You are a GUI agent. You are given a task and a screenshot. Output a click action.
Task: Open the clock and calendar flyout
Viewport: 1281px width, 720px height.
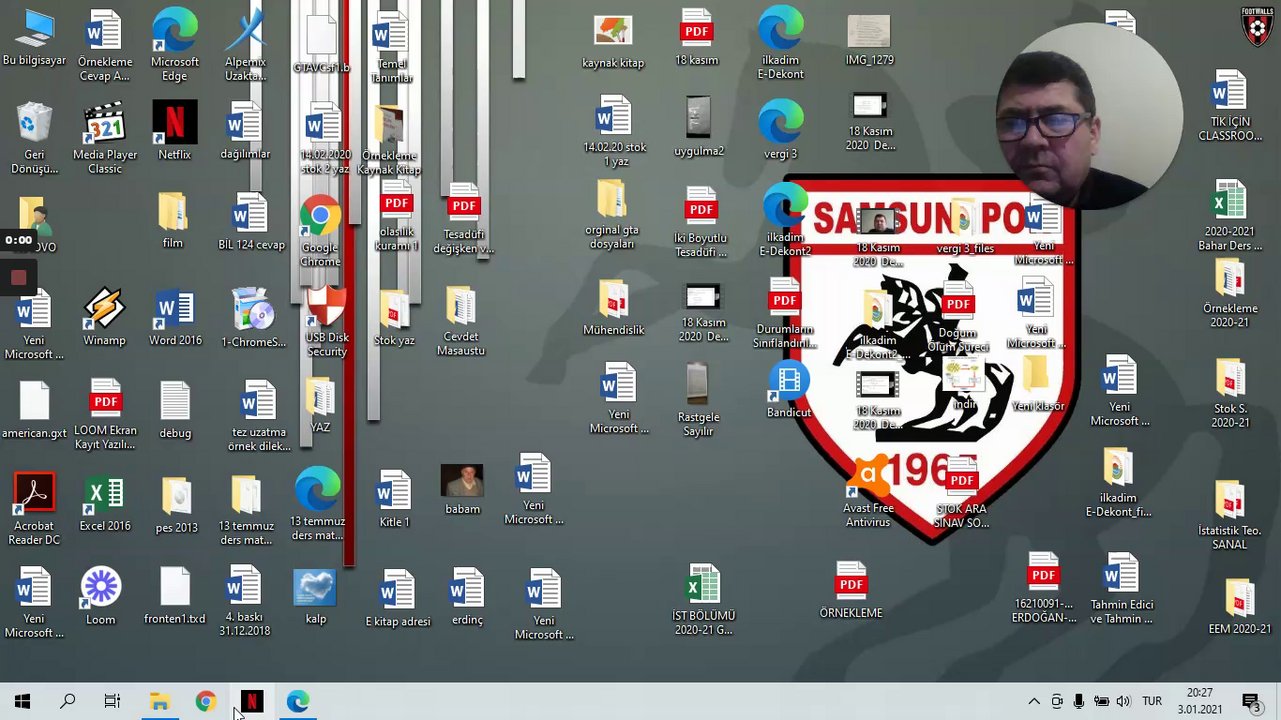pos(1200,701)
